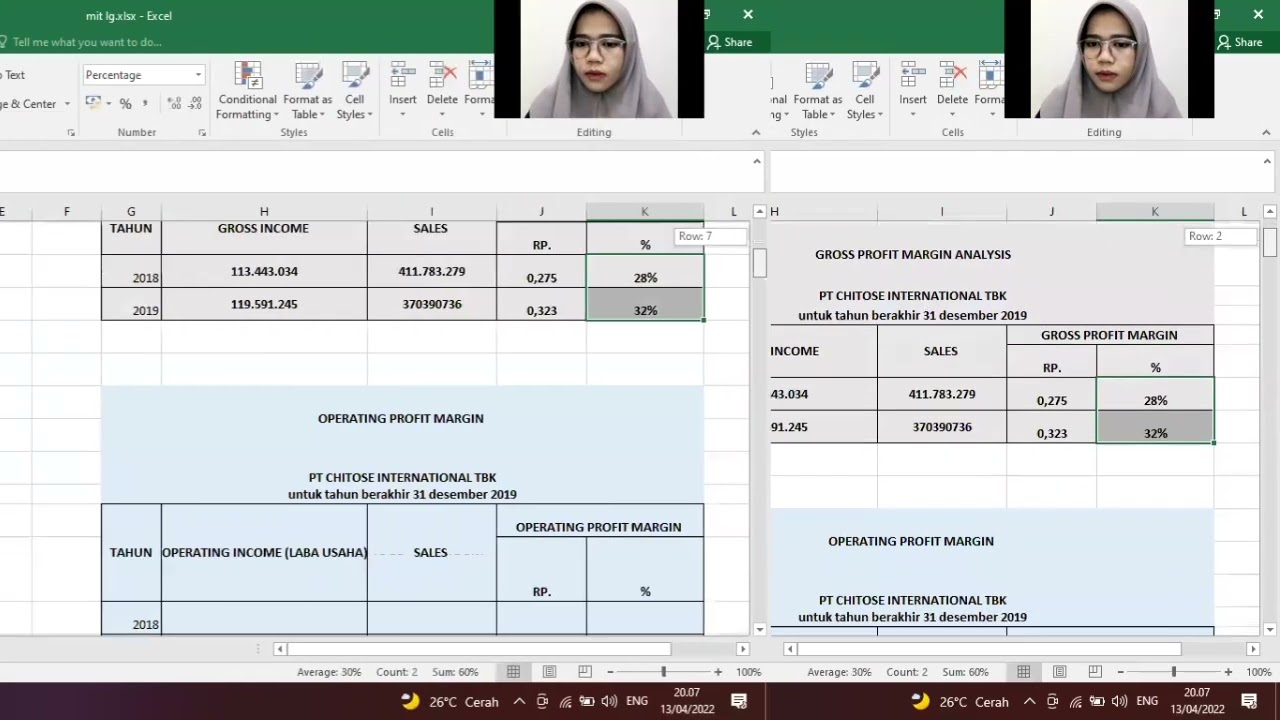Click zoom out minus, right window
1280x720 pixels.
point(1120,672)
